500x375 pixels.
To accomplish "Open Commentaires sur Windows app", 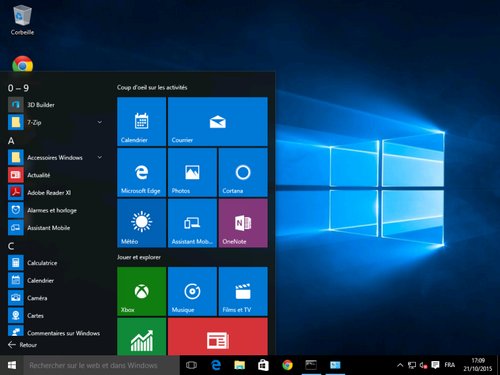I will click(x=63, y=333).
